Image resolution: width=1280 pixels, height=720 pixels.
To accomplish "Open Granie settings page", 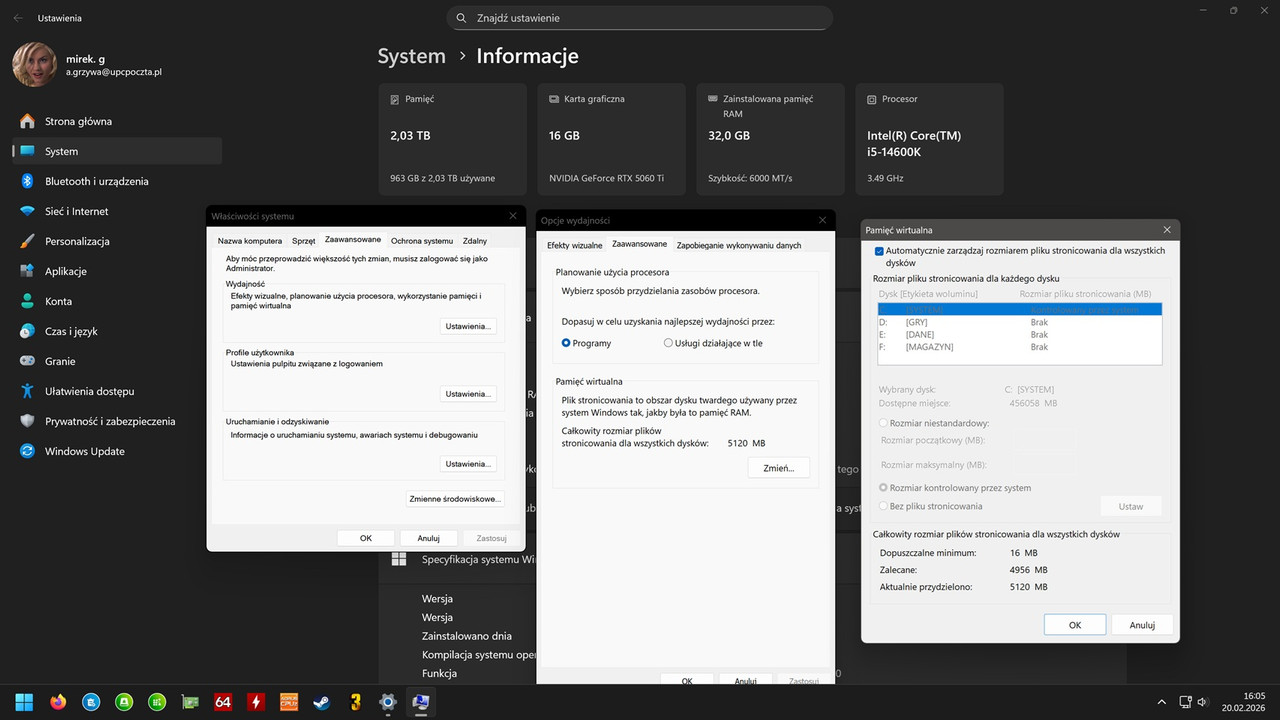I will click(117, 361).
